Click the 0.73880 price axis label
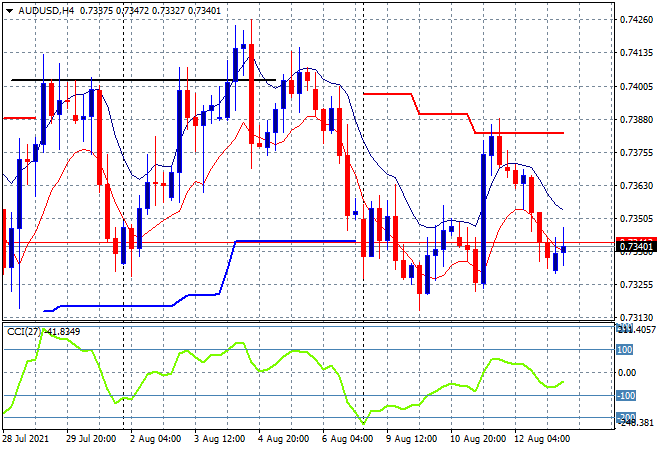The width and height of the screenshot is (660, 450). (636, 120)
